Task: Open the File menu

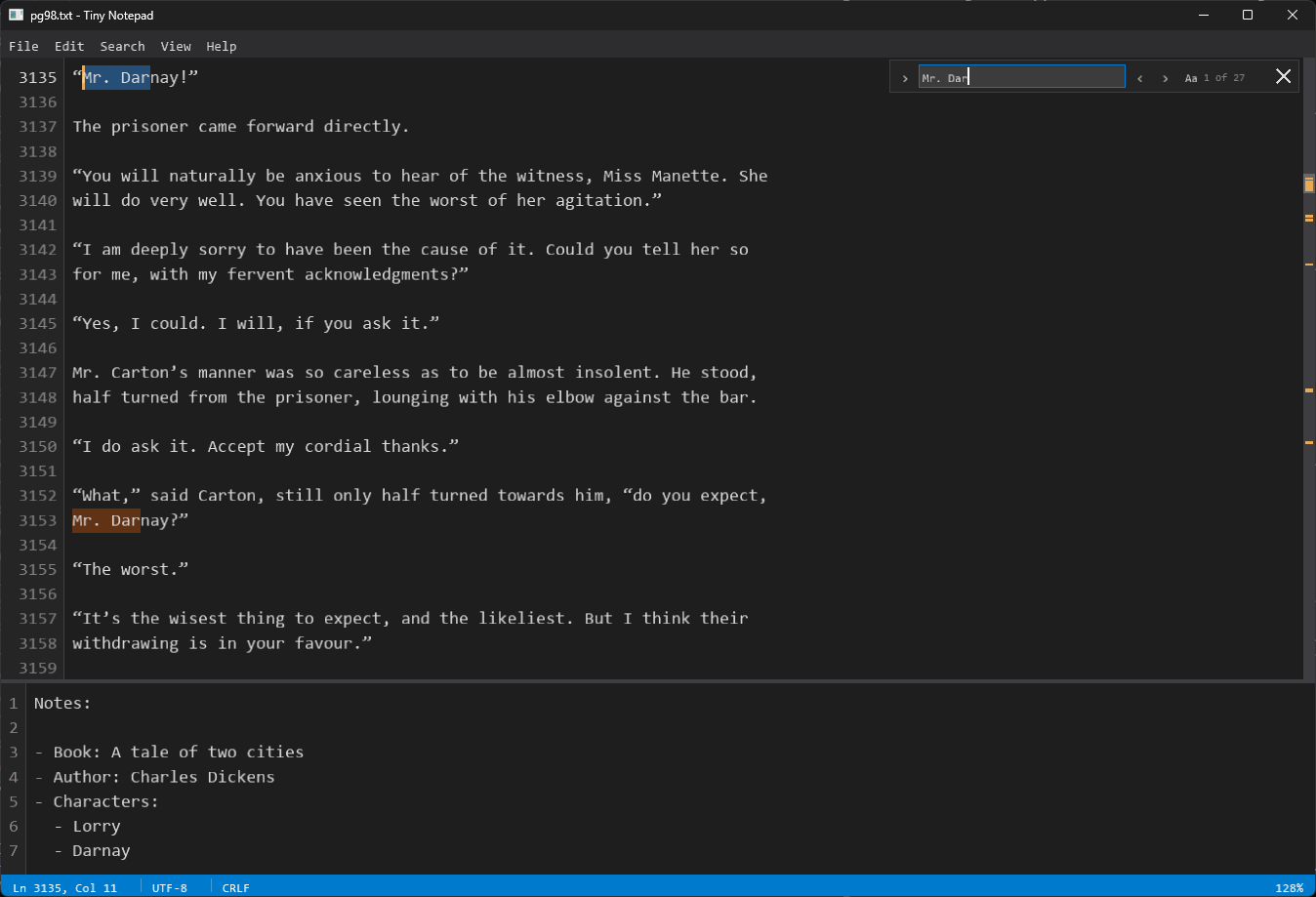Action: tap(23, 46)
